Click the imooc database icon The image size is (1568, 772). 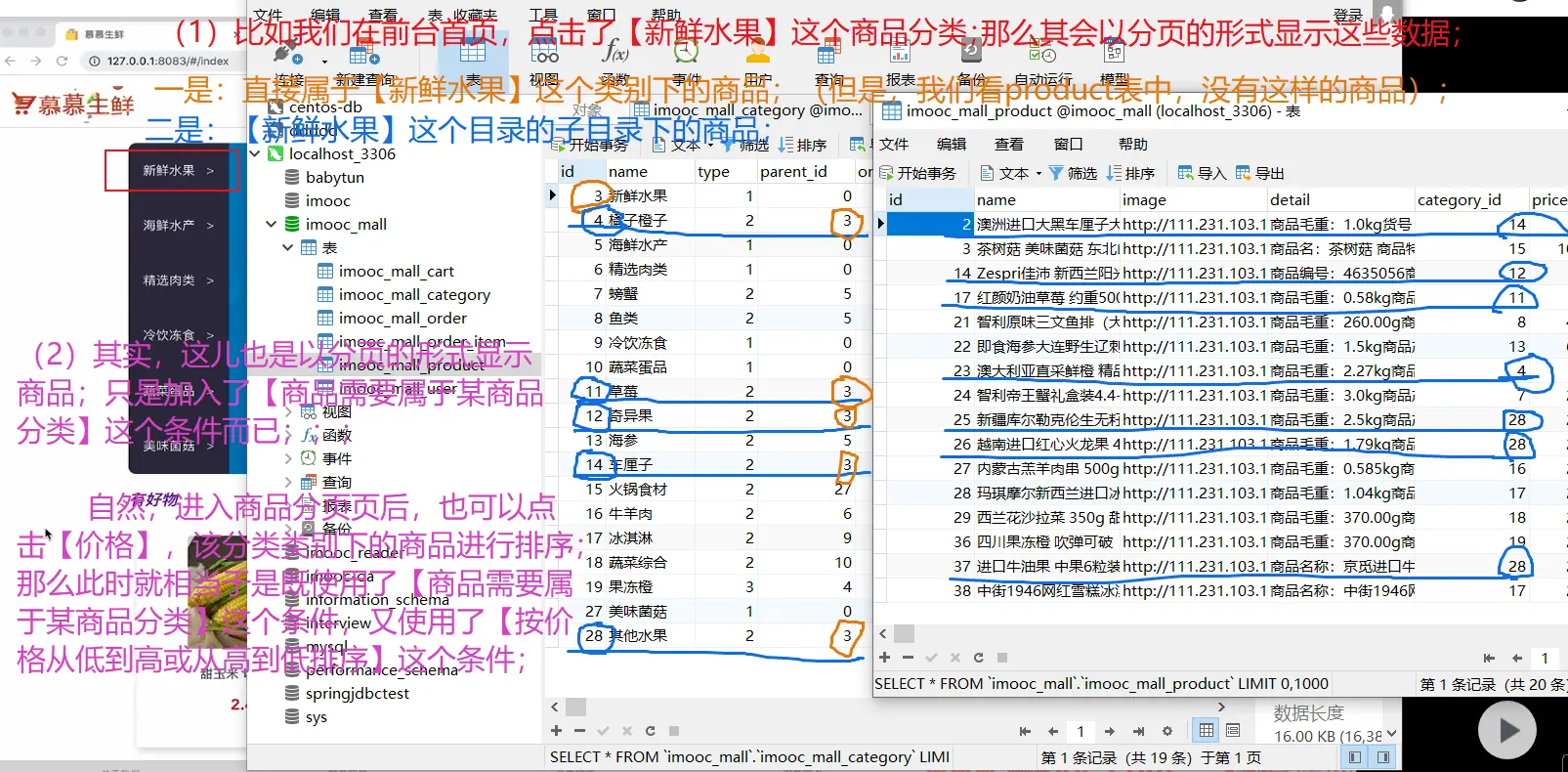point(292,200)
